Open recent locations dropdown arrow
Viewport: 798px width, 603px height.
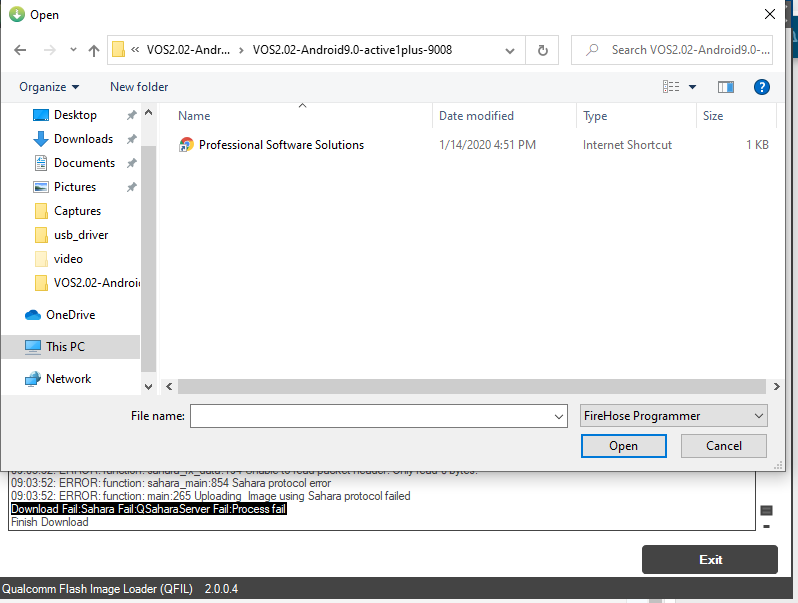coord(73,50)
